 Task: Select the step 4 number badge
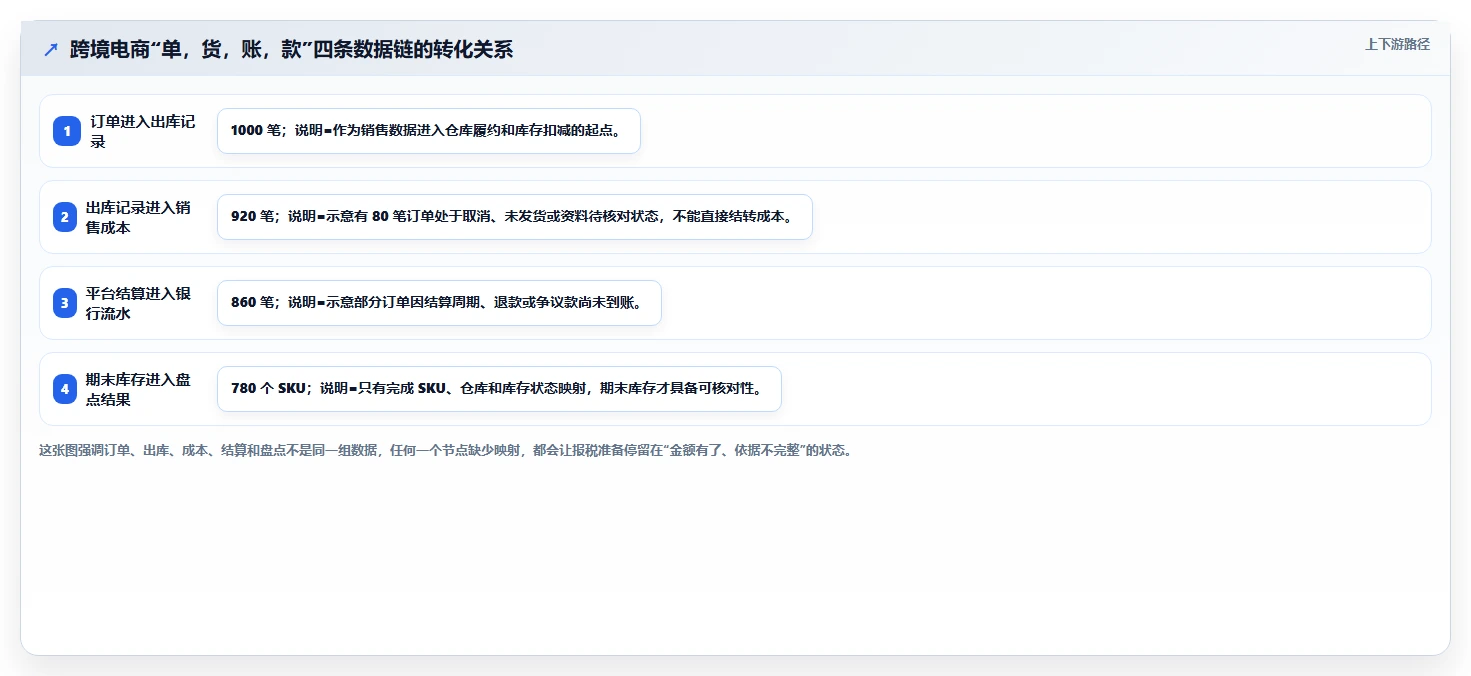65,389
